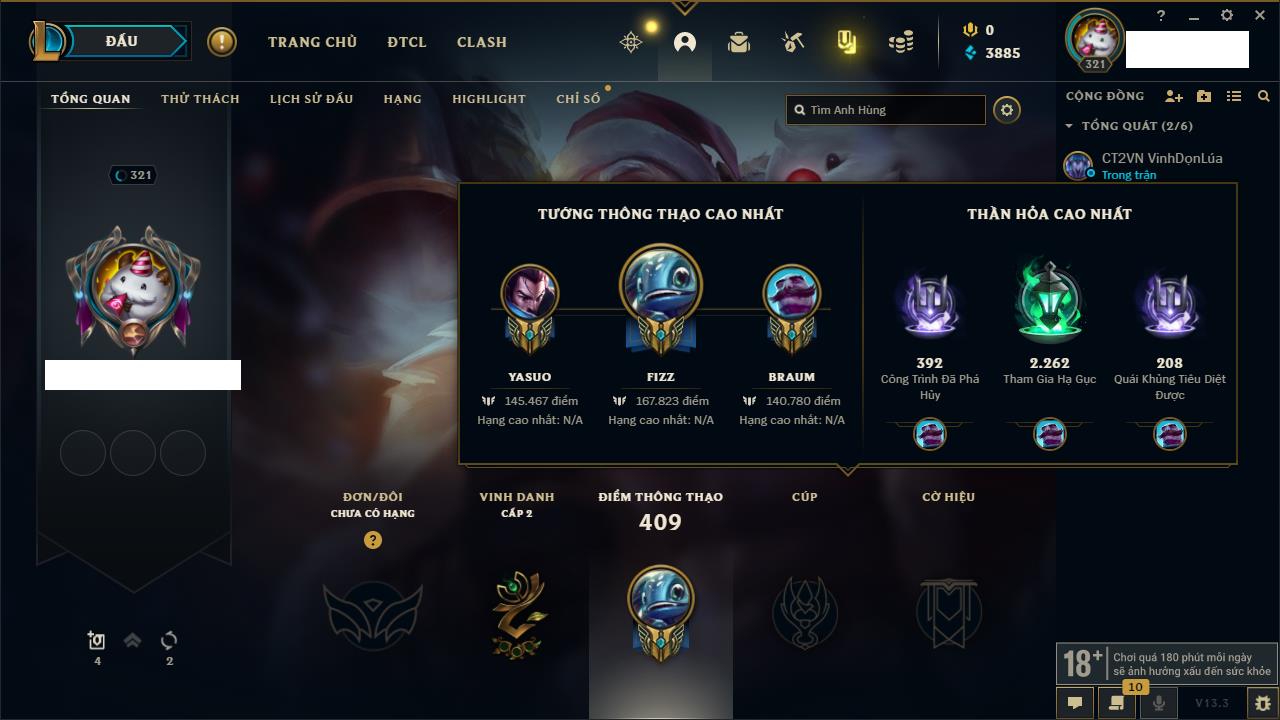
Task: Open the ĐTCL menu item
Action: [x=407, y=42]
